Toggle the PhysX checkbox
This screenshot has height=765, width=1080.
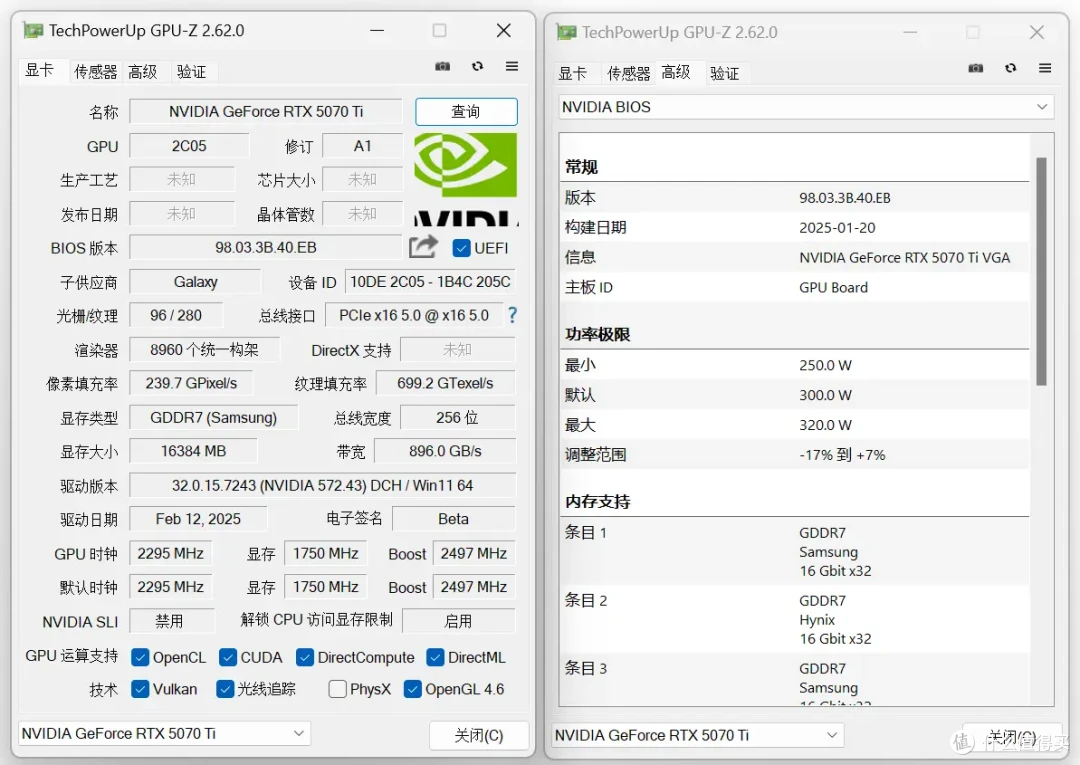[x=338, y=689]
